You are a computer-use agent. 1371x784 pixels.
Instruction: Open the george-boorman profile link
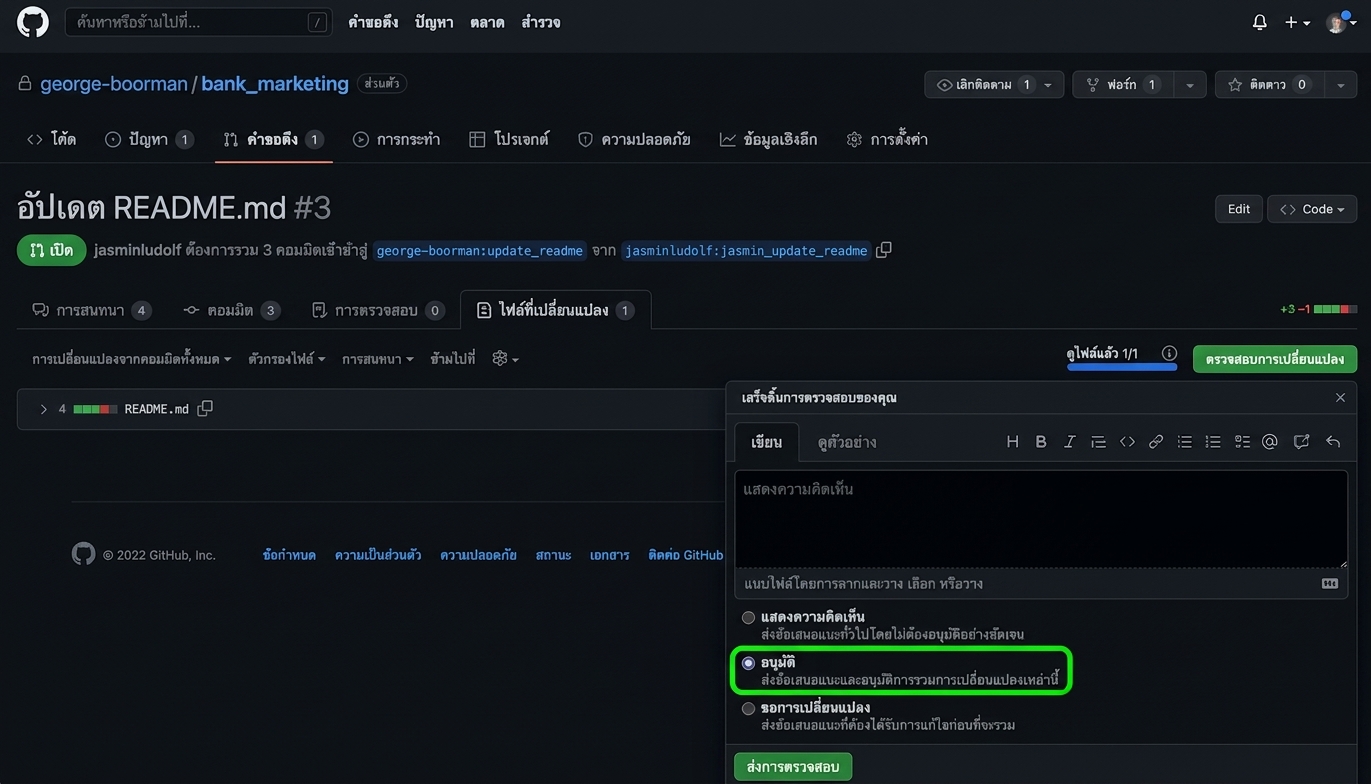(x=114, y=84)
